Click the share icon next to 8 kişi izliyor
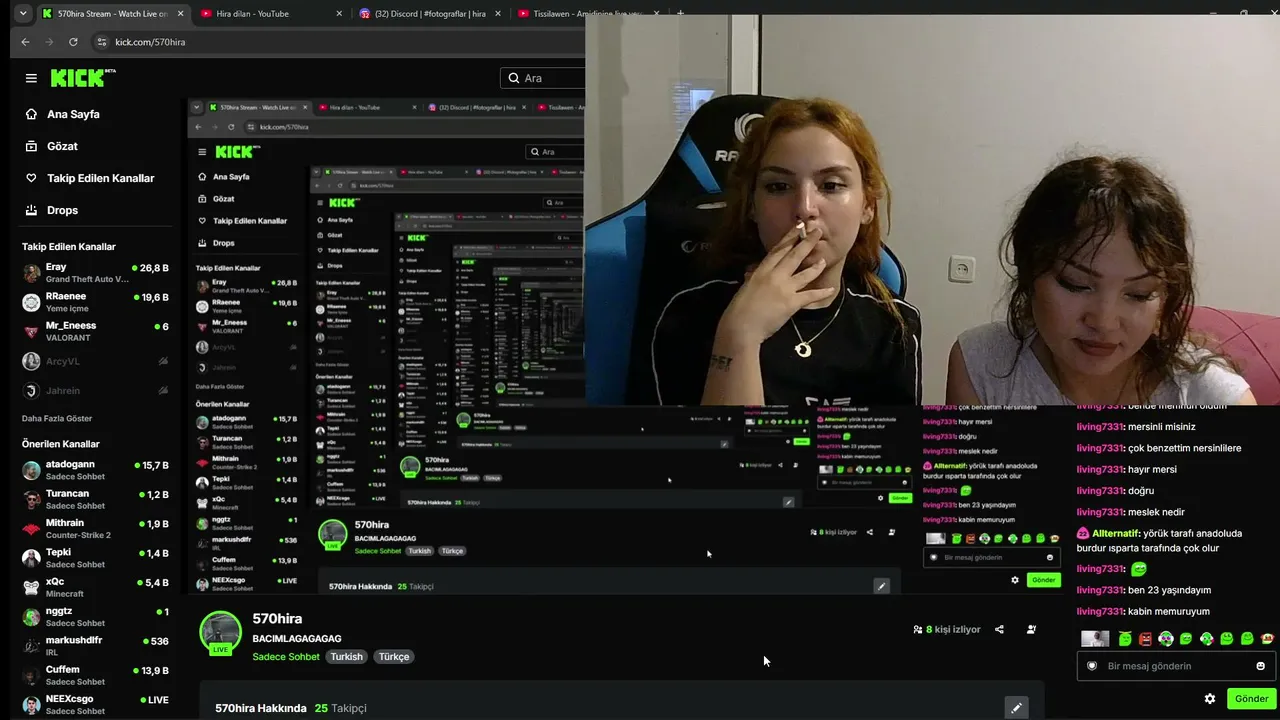The width and height of the screenshot is (1280, 720). pos(999,629)
